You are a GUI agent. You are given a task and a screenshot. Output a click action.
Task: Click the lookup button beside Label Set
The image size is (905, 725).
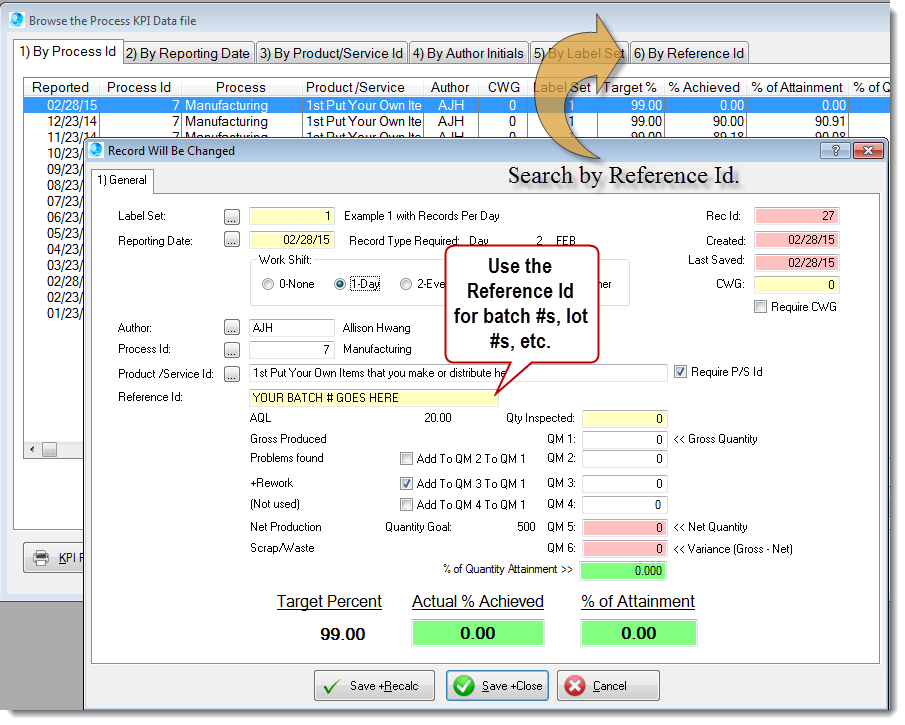(x=232, y=216)
